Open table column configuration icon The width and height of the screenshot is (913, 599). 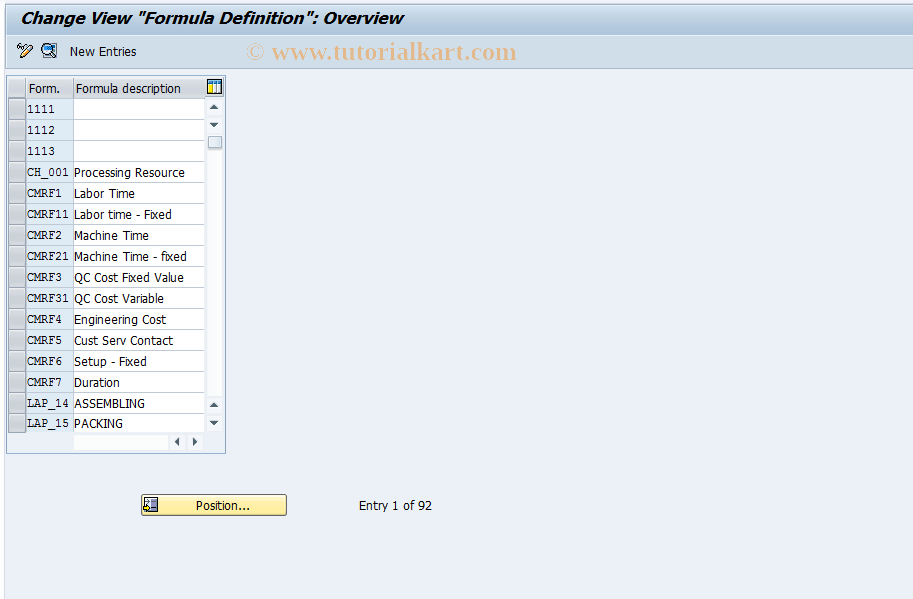(214, 87)
